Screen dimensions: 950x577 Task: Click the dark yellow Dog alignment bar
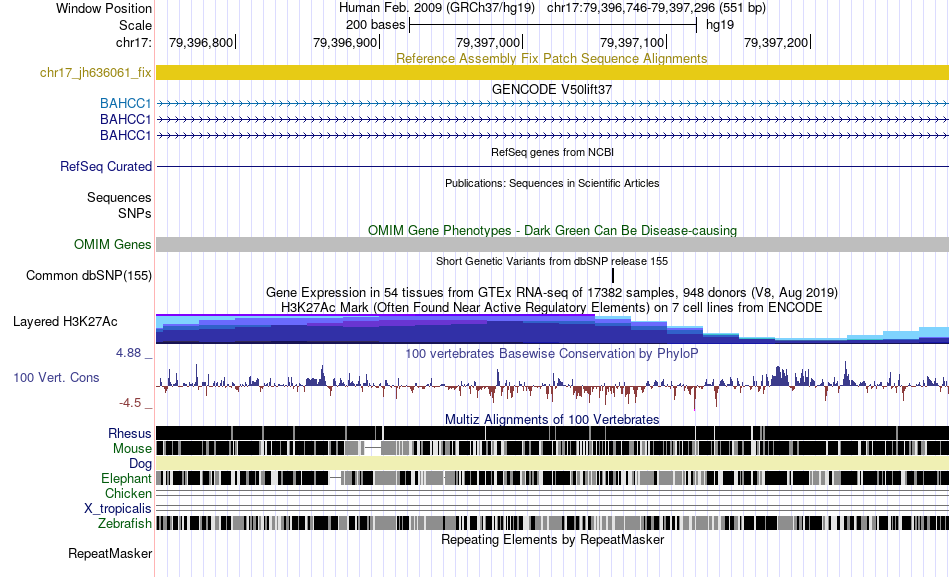tap(552, 464)
